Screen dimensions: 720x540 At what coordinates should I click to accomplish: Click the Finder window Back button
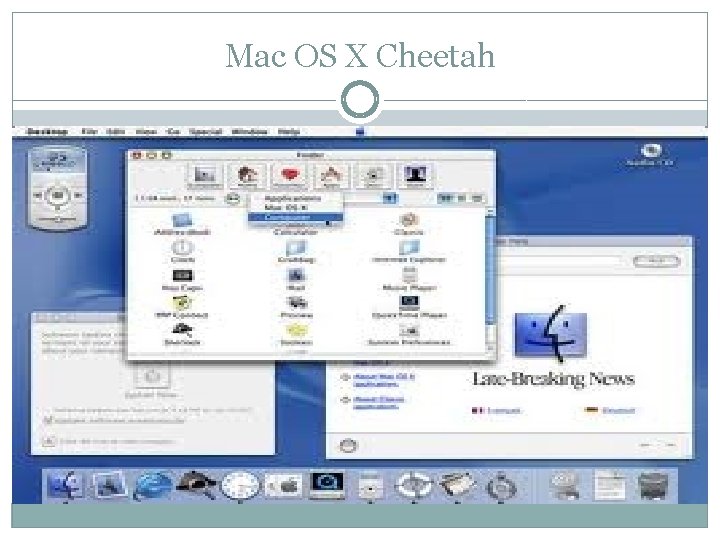[x=233, y=199]
